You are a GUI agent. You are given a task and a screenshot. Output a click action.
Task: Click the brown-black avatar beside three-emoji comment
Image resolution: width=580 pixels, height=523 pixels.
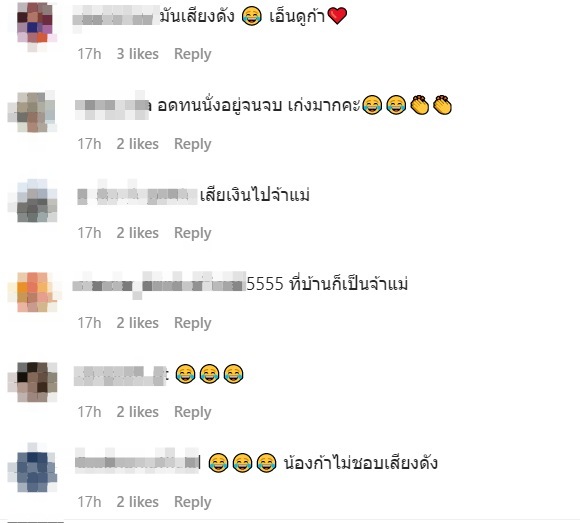click(33, 382)
